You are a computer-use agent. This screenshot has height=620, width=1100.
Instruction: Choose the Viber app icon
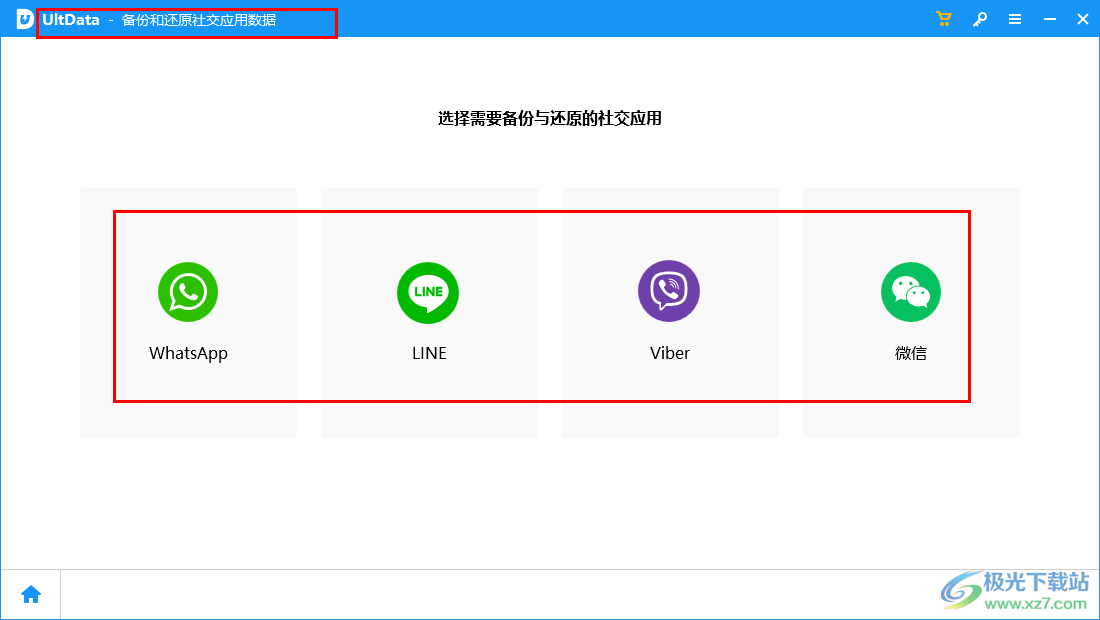(x=669, y=291)
